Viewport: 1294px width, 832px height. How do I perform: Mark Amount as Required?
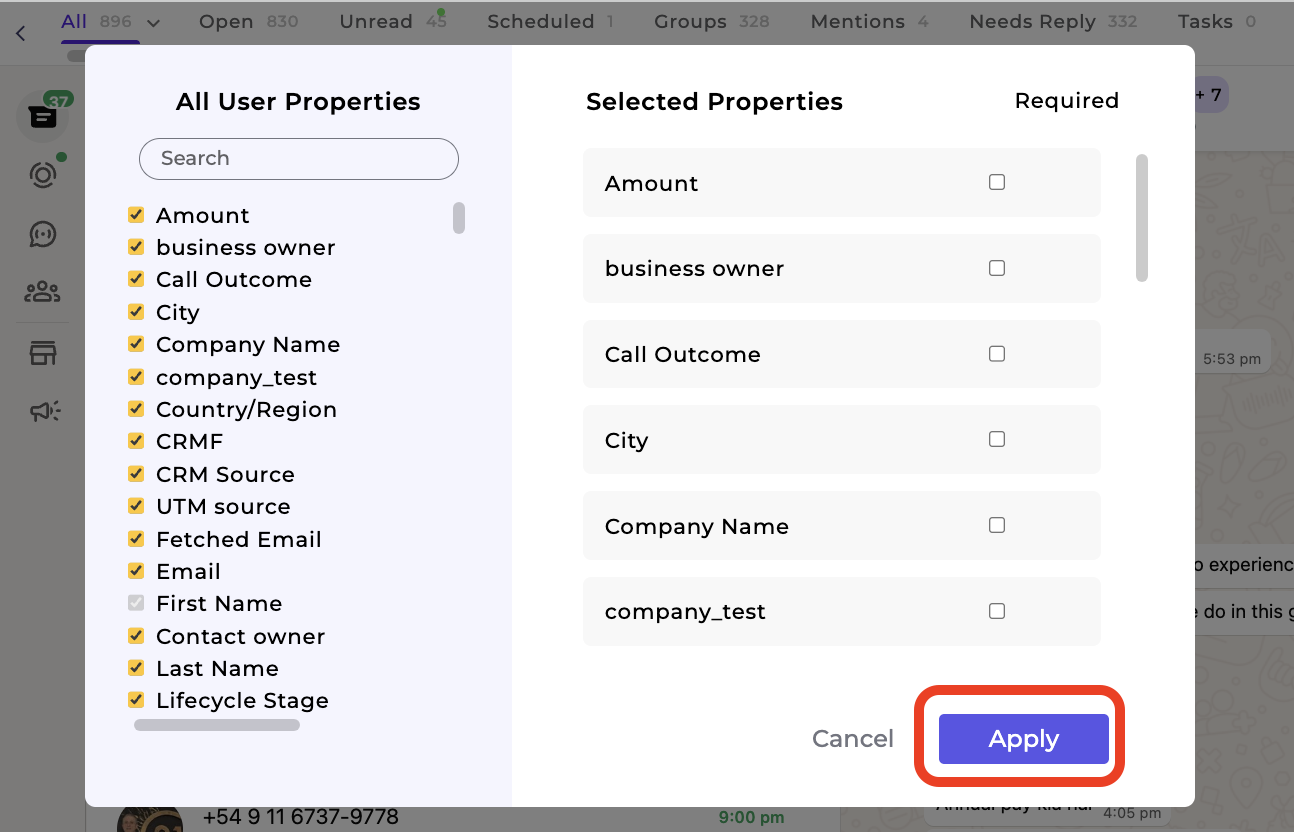[996, 181]
